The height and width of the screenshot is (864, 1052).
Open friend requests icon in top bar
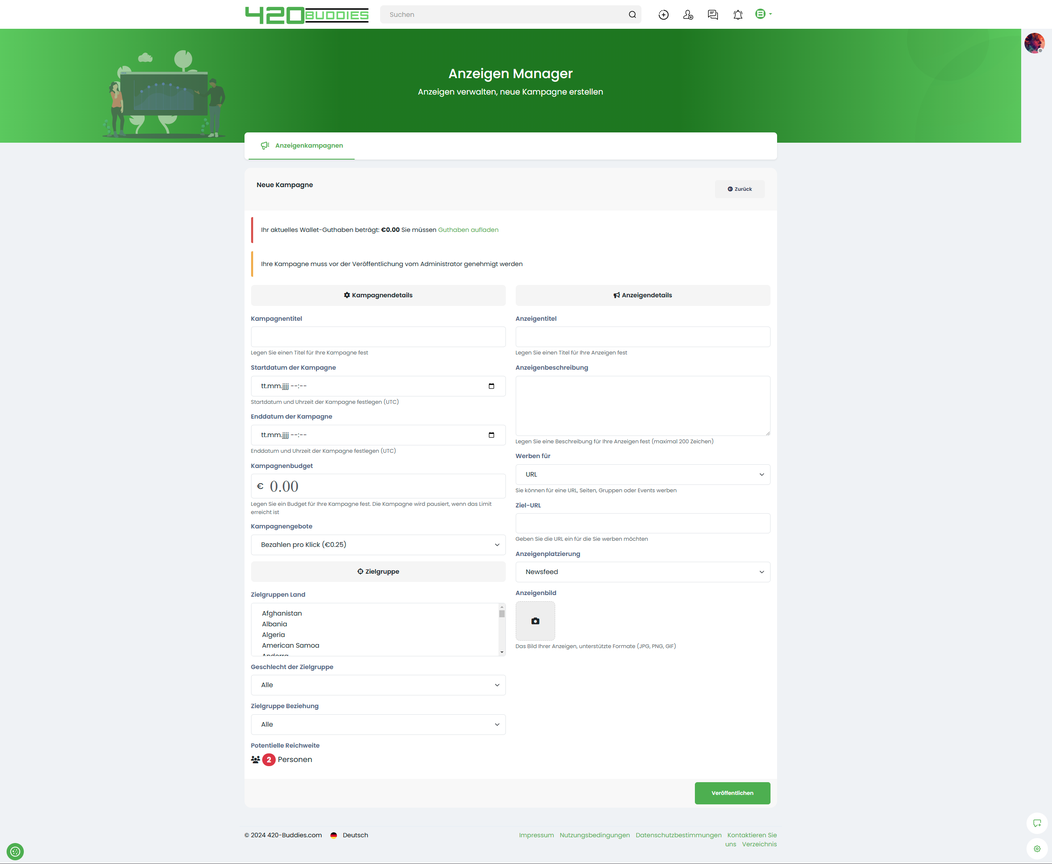click(x=688, y=15)
